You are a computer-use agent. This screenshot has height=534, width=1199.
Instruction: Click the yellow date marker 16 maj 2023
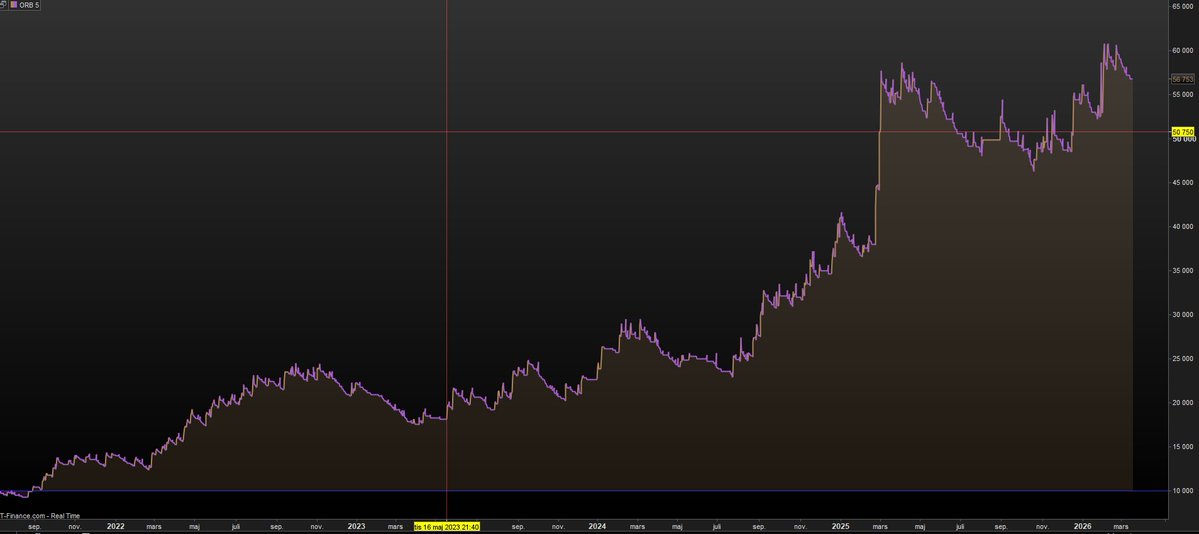click(x=447, y=527)
